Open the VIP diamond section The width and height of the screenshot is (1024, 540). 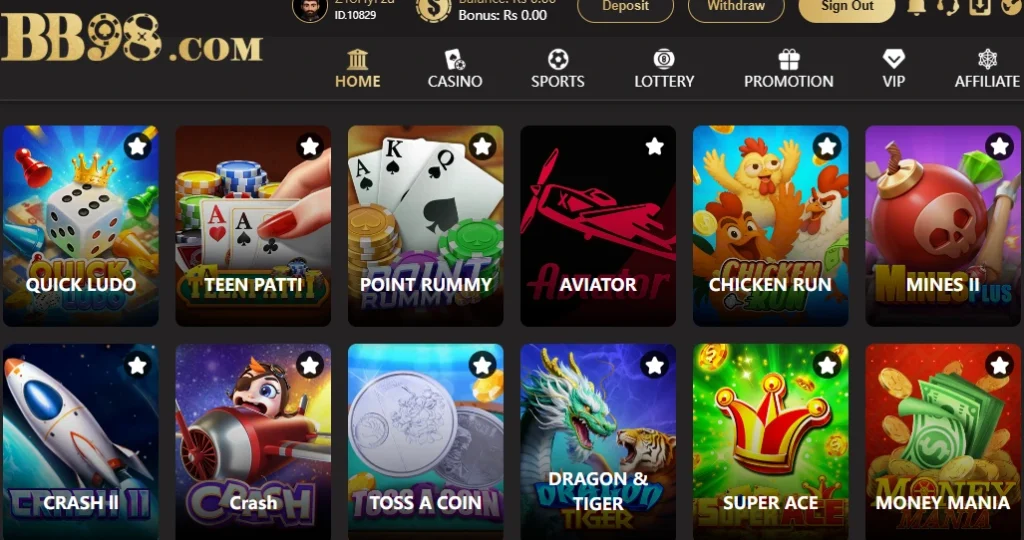(x=893, y=69)
